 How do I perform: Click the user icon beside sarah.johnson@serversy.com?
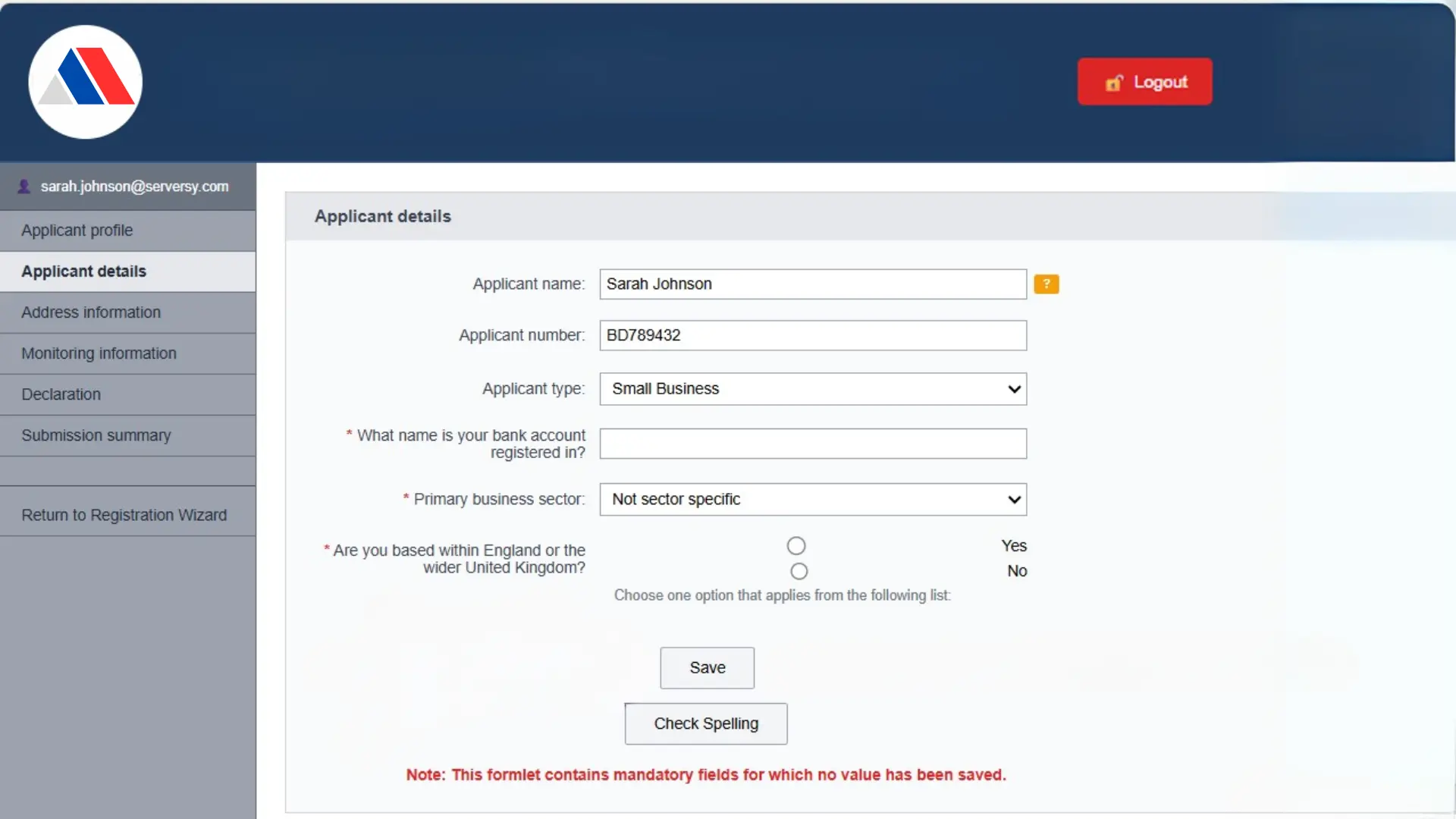24,186
